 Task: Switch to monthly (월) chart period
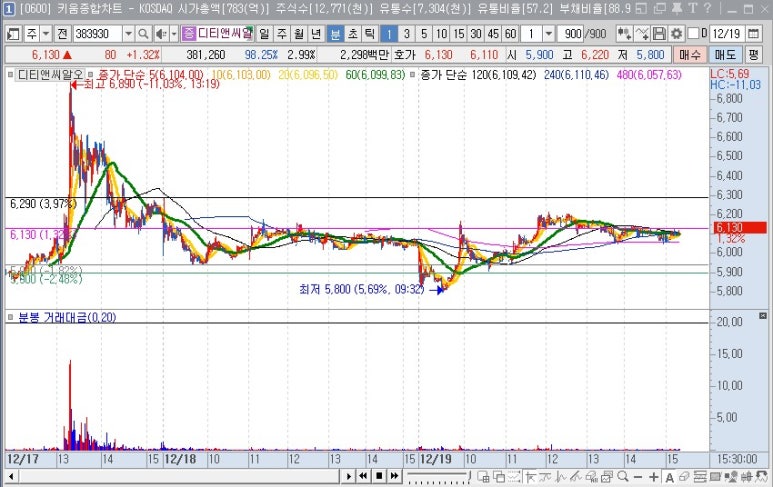click(299, 34)
